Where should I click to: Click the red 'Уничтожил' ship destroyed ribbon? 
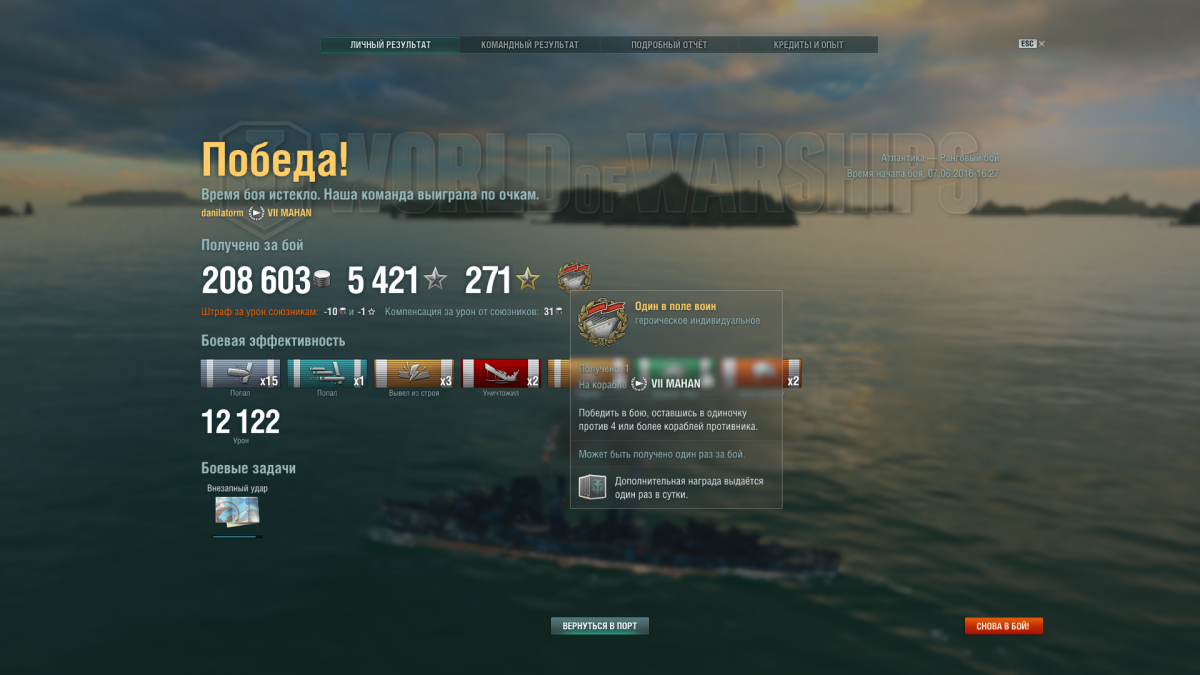coord(501,374)
